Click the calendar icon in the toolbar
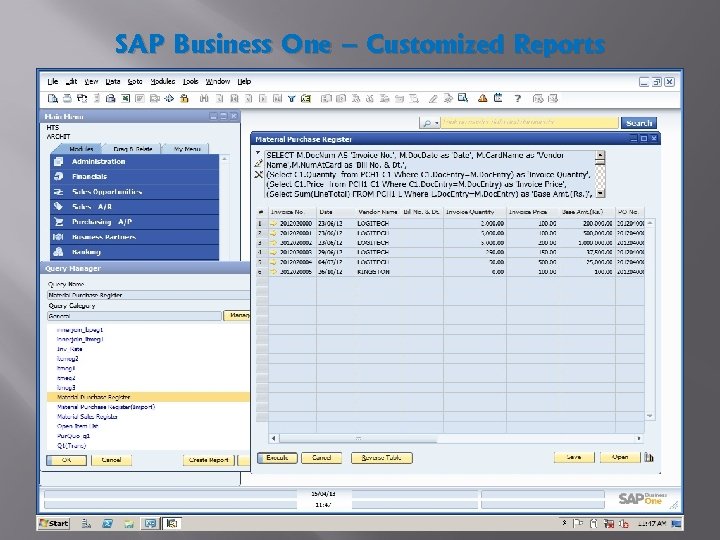The height and width of the screenshot is (540, 720). pos(498,98)
